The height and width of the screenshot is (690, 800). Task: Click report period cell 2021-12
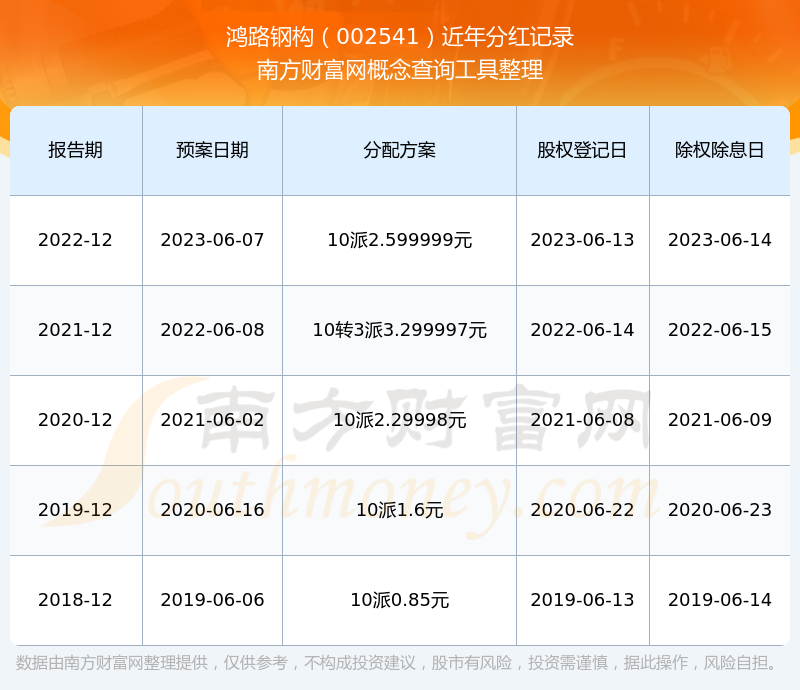(76, 330)
